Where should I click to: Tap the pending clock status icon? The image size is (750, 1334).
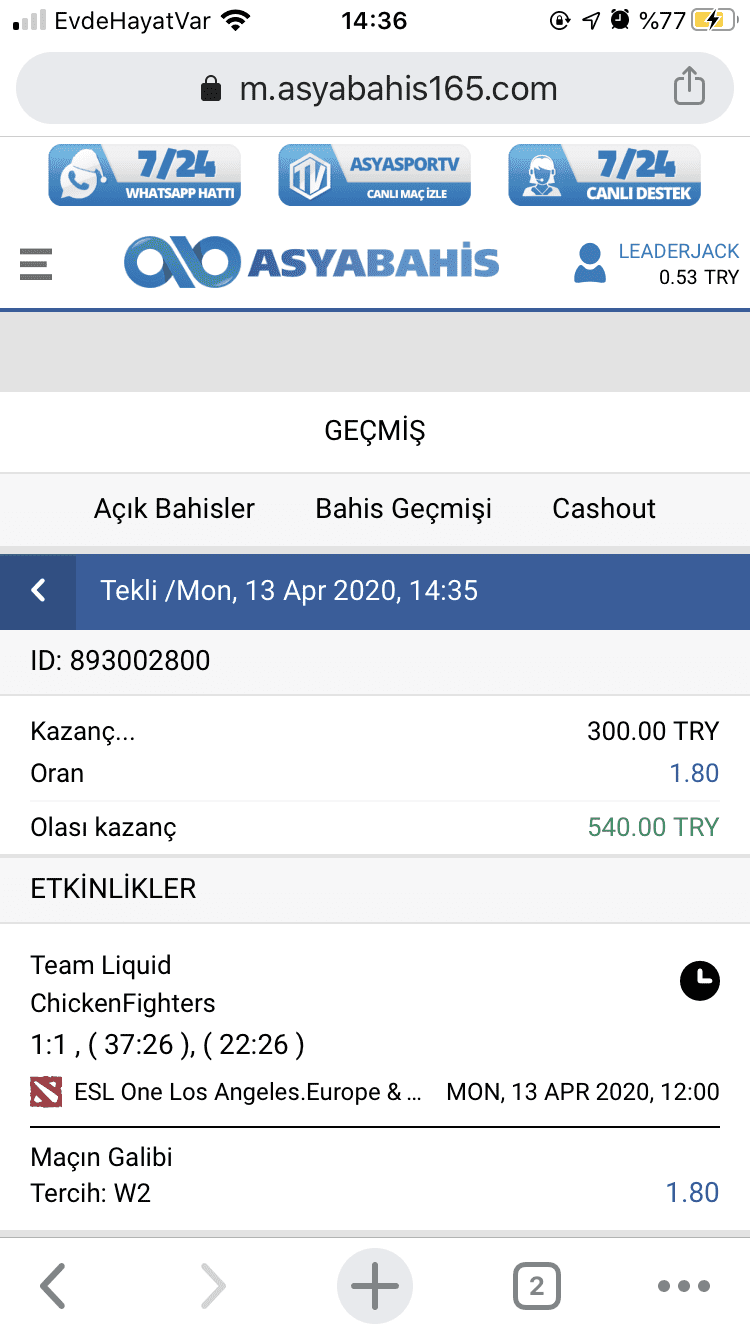tap(700, 980)
